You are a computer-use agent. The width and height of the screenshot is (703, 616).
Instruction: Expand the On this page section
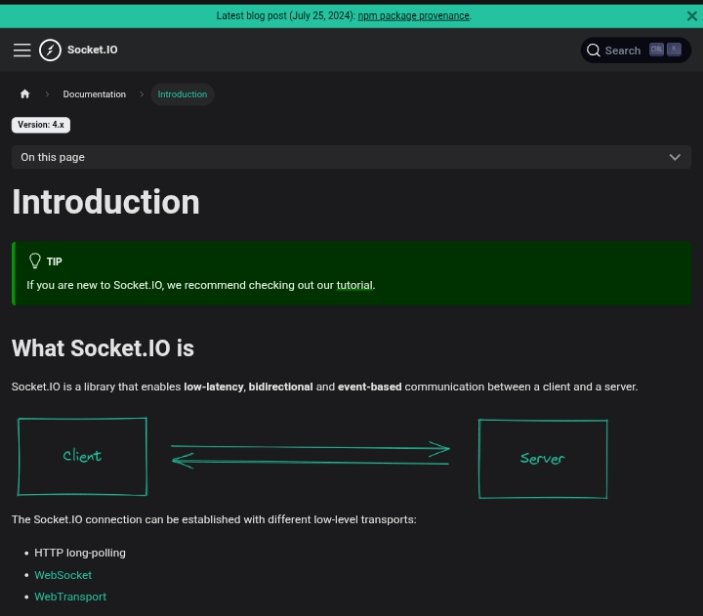tap(351, 157)
